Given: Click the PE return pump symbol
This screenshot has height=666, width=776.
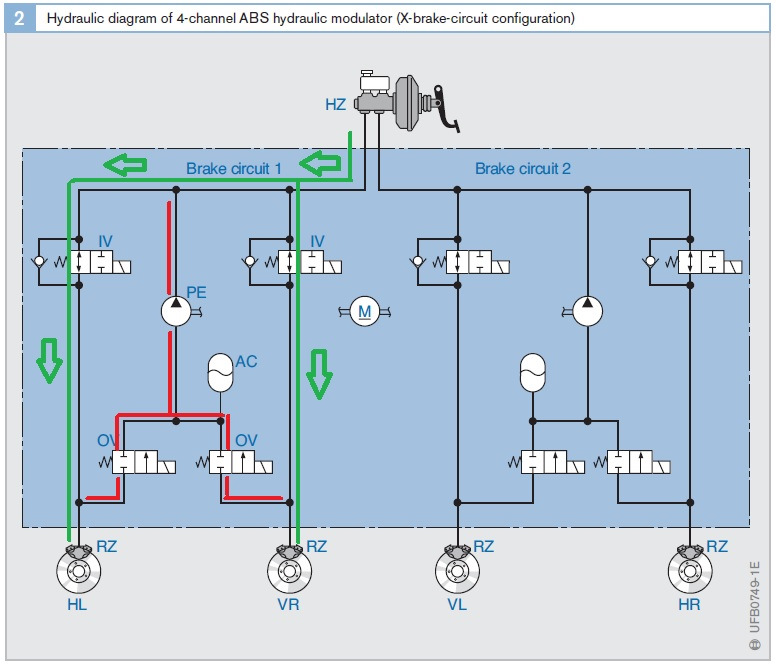Looking at the screenshot, I should point(176,311).
